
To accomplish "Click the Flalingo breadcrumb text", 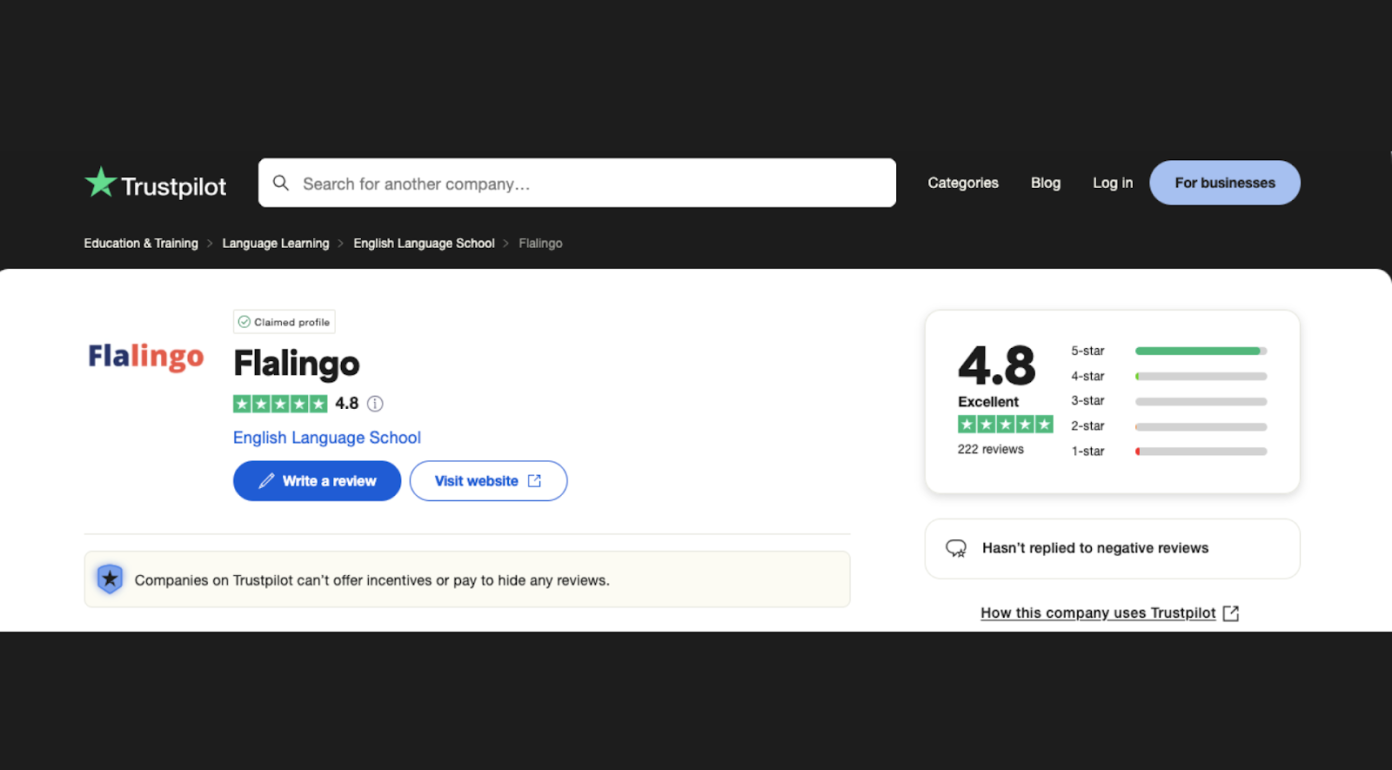I will [541, 243].
